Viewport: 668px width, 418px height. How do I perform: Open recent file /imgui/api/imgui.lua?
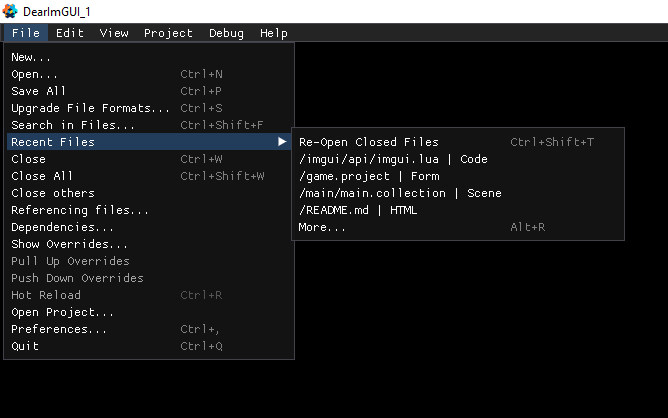point(393,159)
